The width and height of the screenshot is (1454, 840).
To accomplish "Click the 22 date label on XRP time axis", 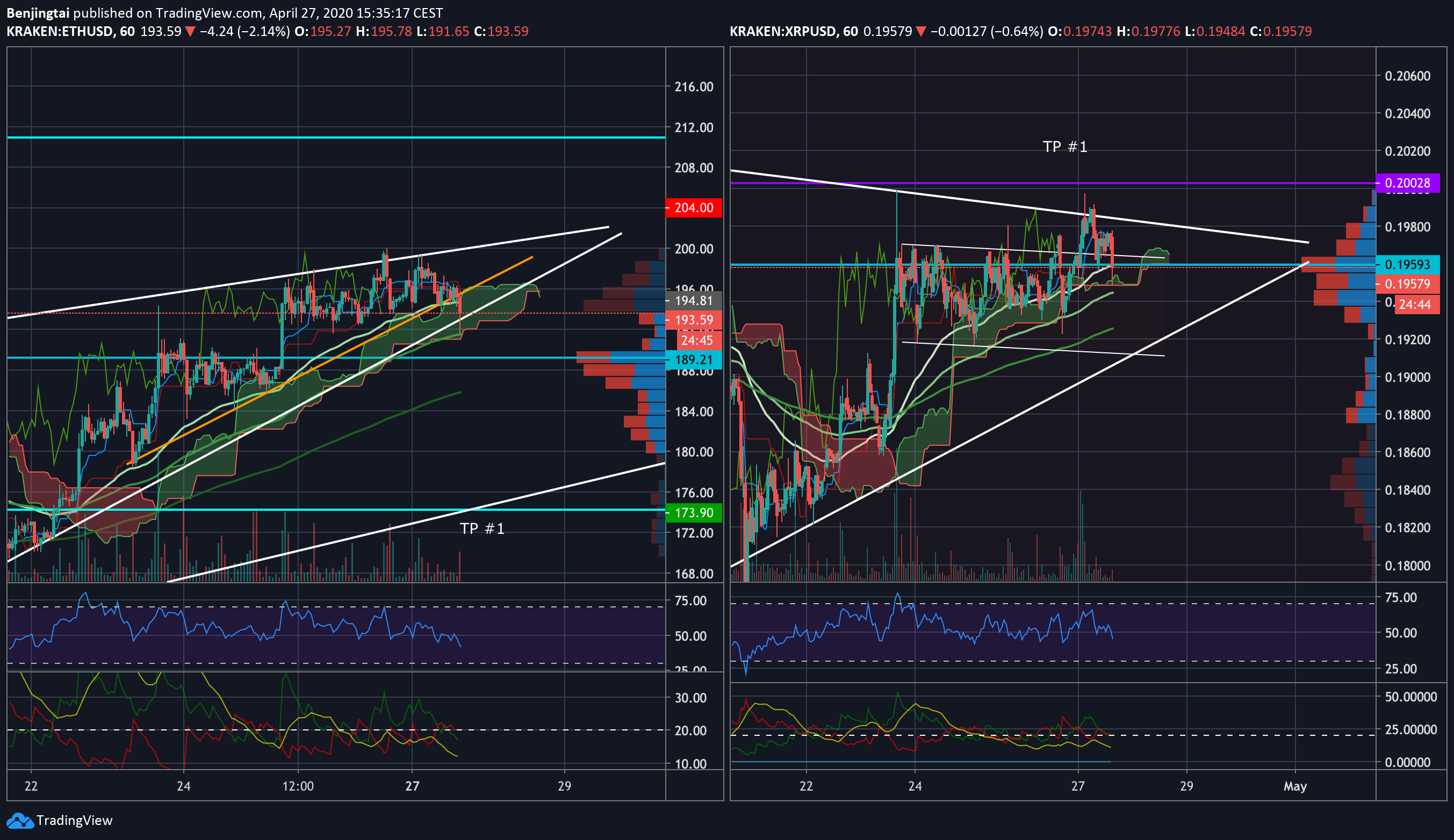I will (806, 786).
